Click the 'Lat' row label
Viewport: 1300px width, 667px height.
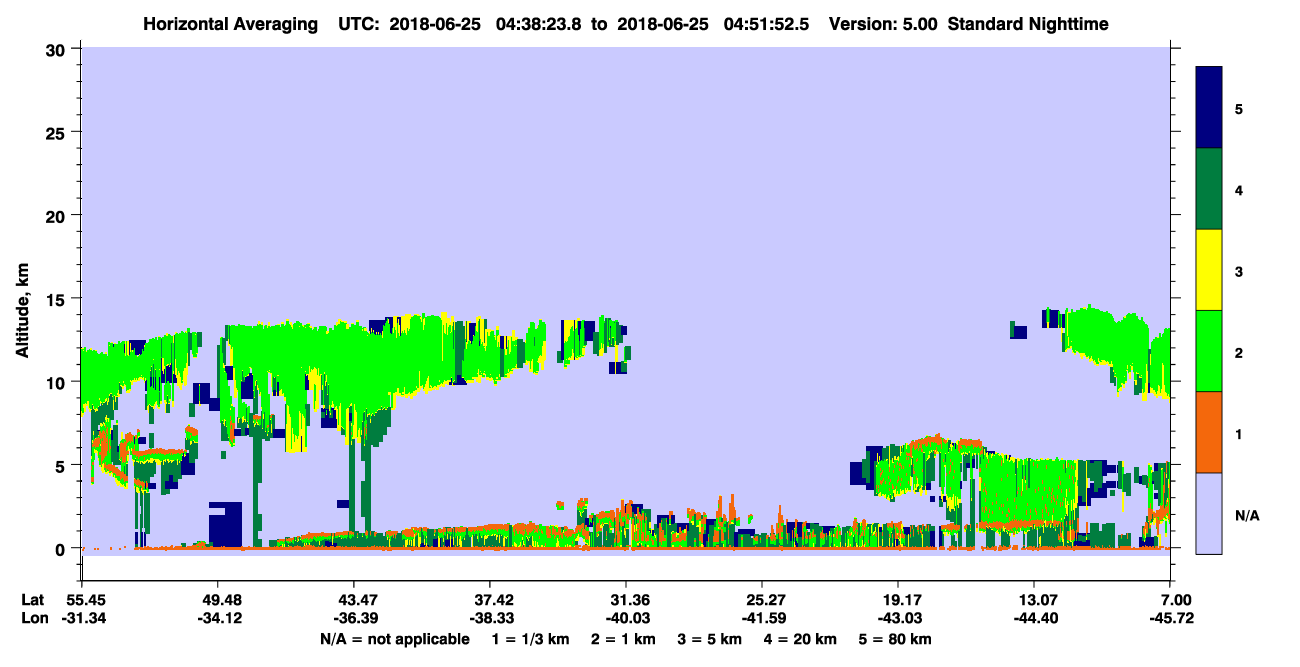[x=34, y=600]
